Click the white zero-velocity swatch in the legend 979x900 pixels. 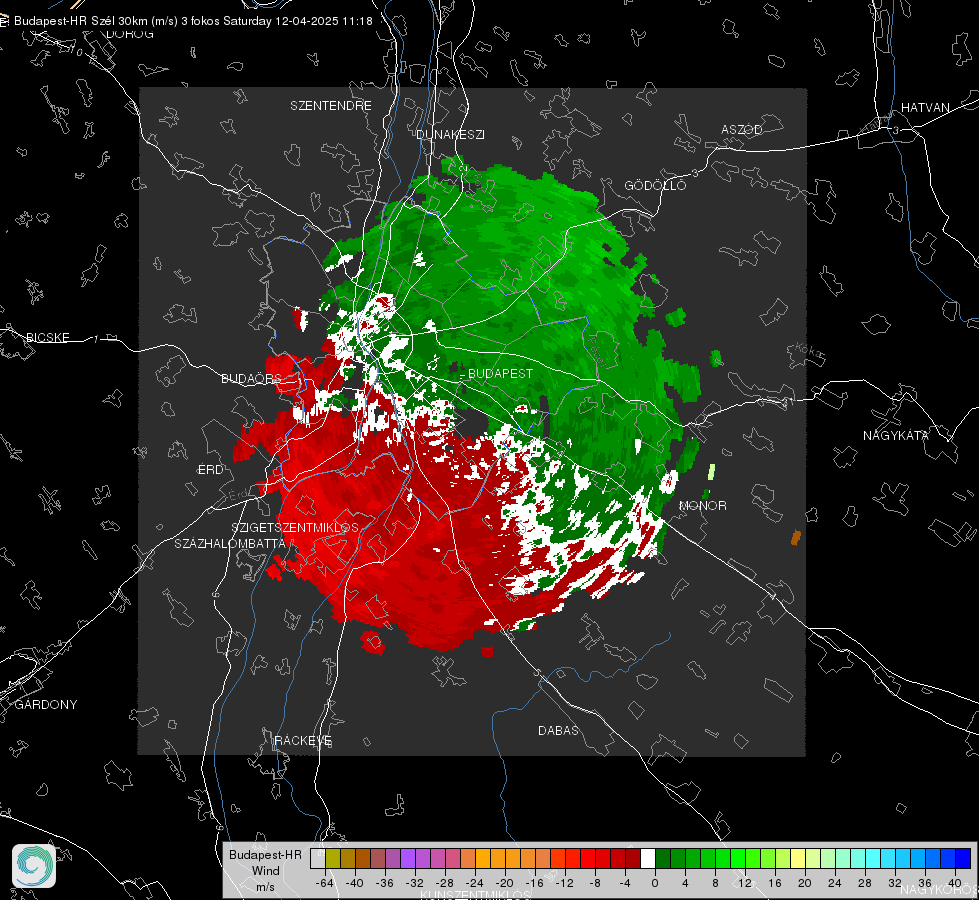pos(648,858)
